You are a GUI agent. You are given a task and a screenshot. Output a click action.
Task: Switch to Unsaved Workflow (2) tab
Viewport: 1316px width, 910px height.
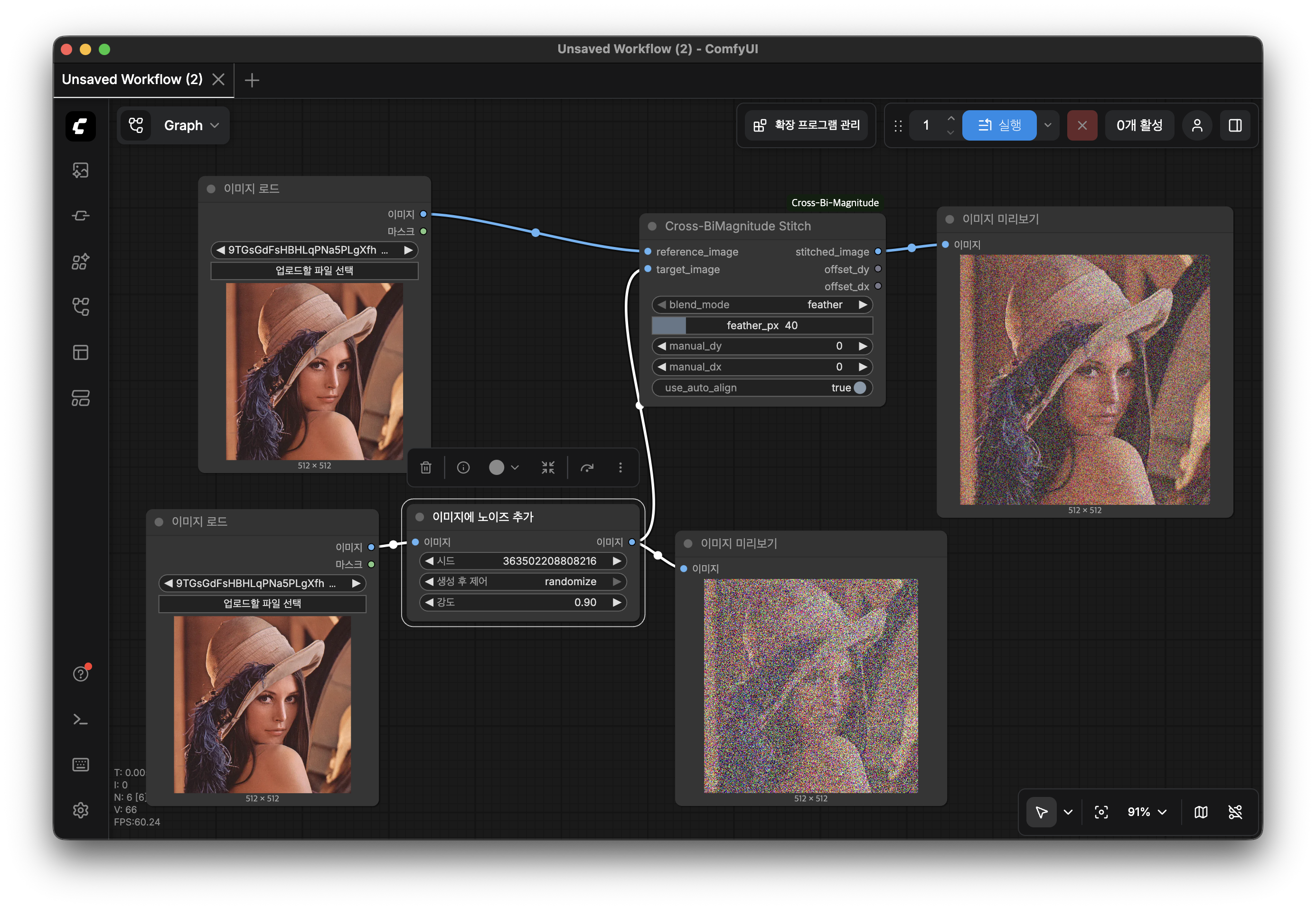pos(132,79)
